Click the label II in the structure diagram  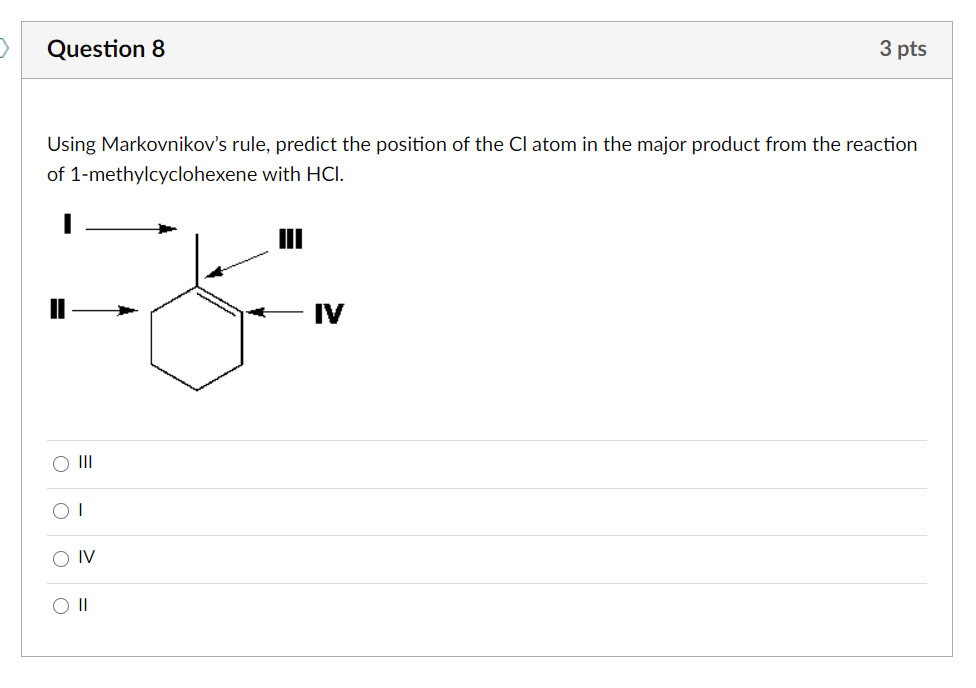pyautogui.click(x=57, y=310)
